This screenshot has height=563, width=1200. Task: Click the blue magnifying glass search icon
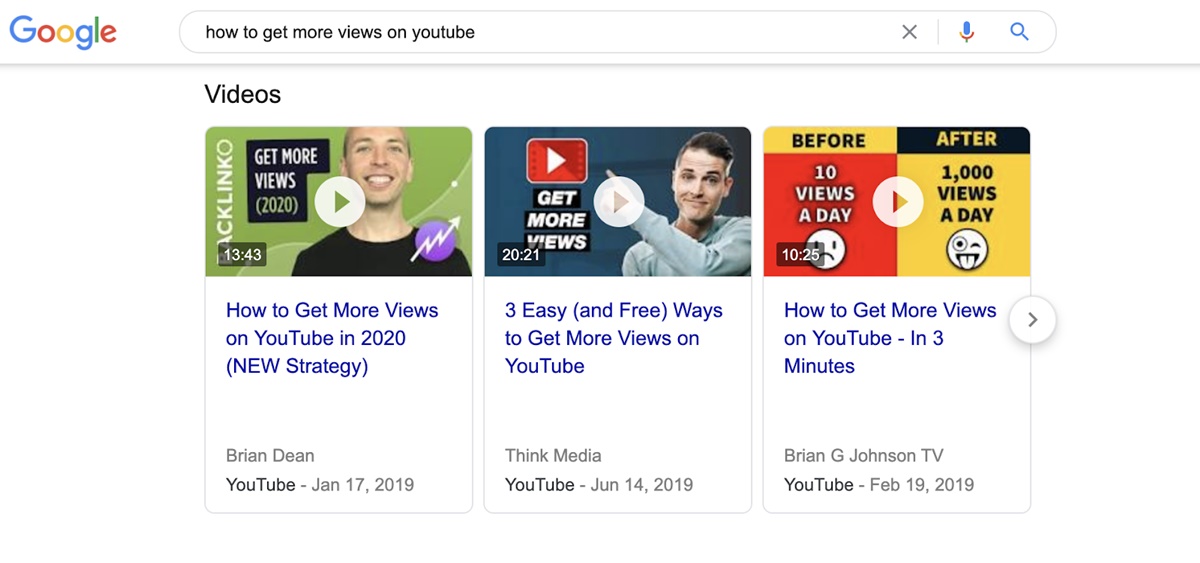tap(1019, 32)
